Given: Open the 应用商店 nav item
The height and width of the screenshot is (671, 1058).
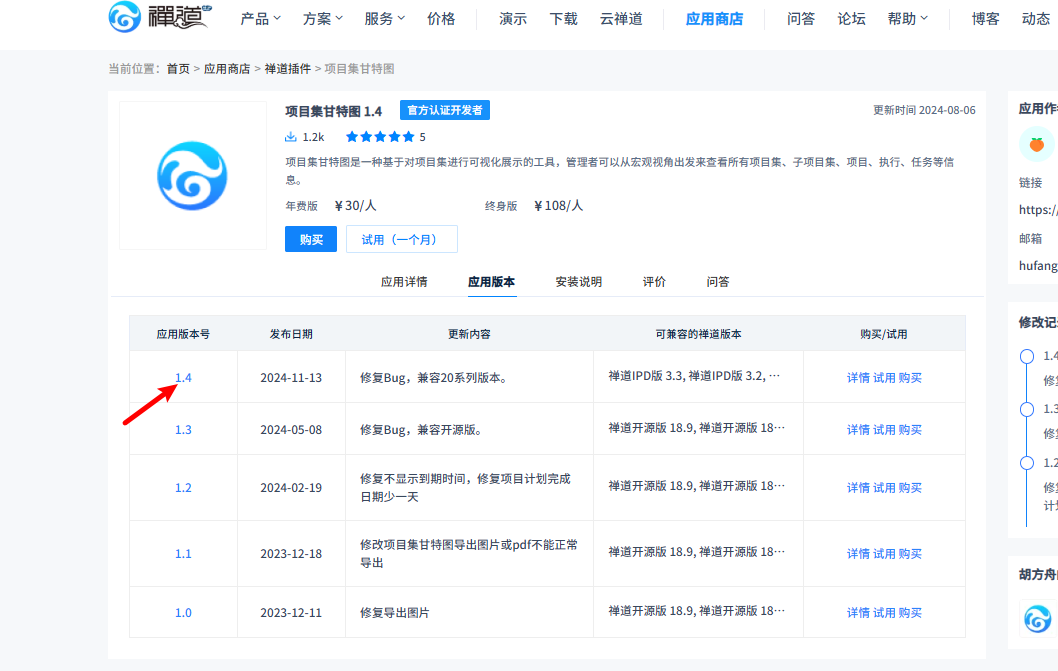Looking at the screenshot, I should 714,19.
